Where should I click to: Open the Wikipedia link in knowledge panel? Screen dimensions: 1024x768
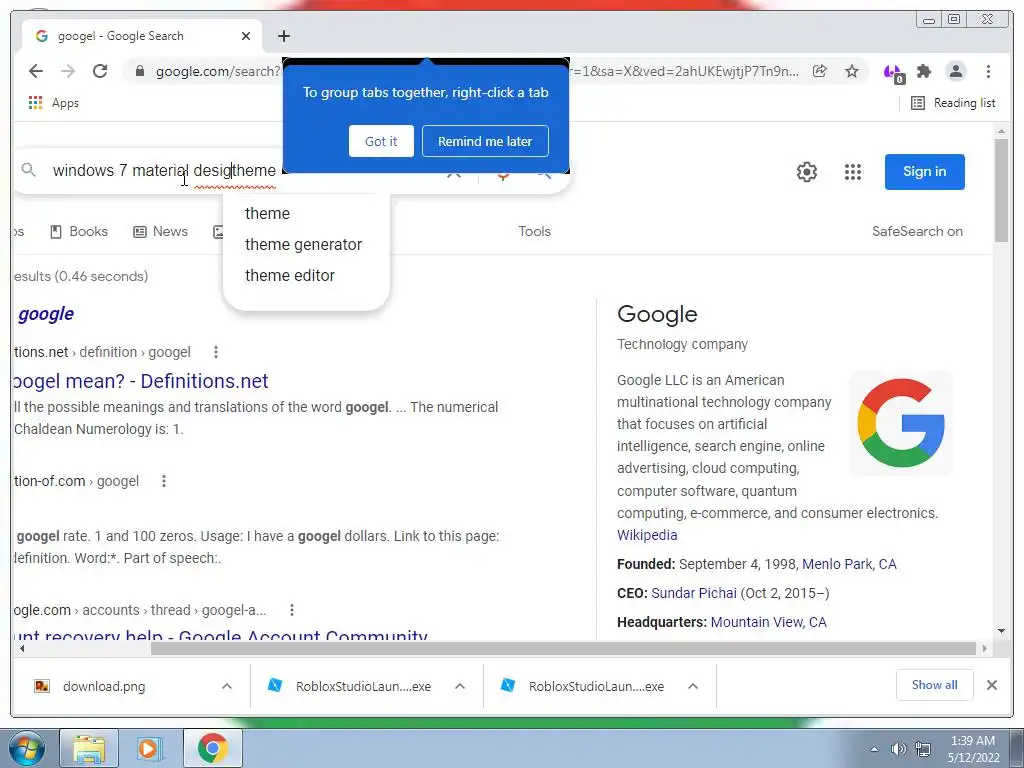647,535
